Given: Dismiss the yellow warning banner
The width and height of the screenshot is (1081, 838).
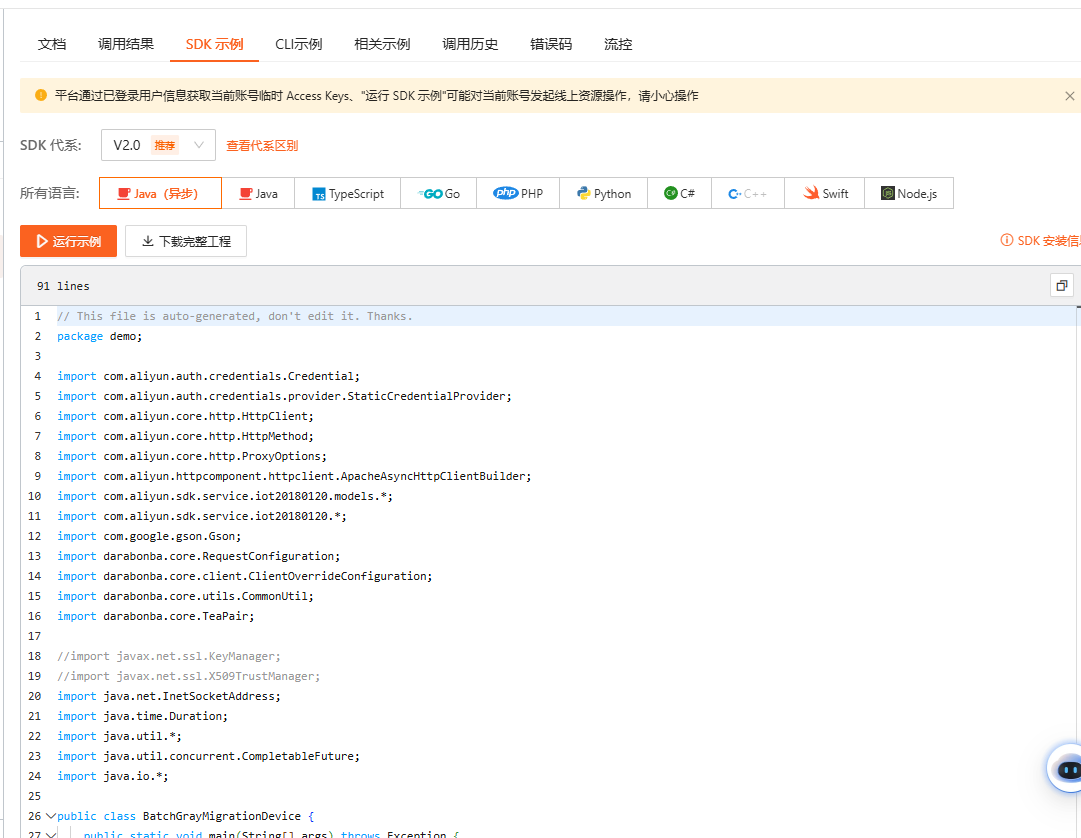Looking at the screenshot, I should (x=1069, y=96).
